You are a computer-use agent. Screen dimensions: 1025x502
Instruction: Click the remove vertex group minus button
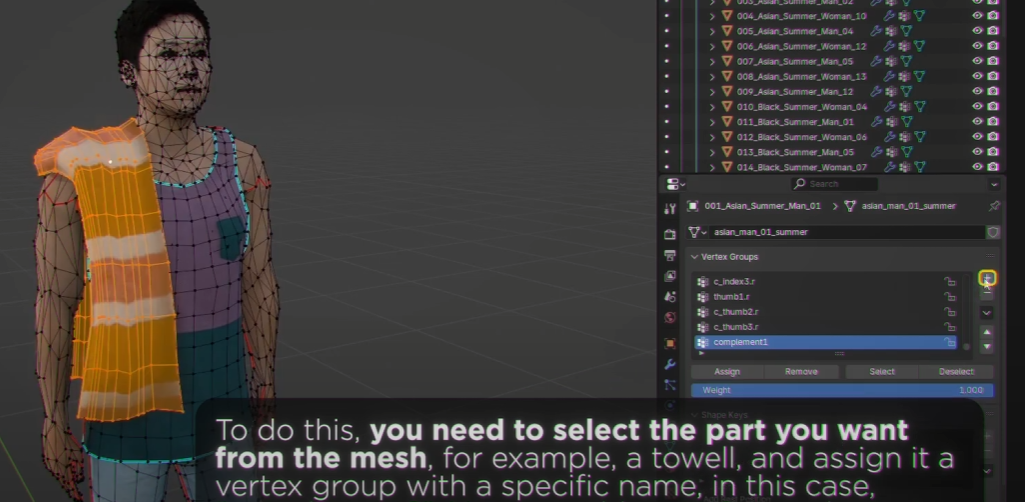click(987, 294)
